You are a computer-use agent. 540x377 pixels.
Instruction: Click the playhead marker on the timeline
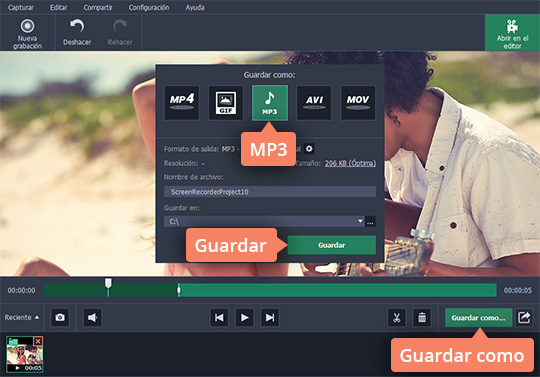coord(108,287)
